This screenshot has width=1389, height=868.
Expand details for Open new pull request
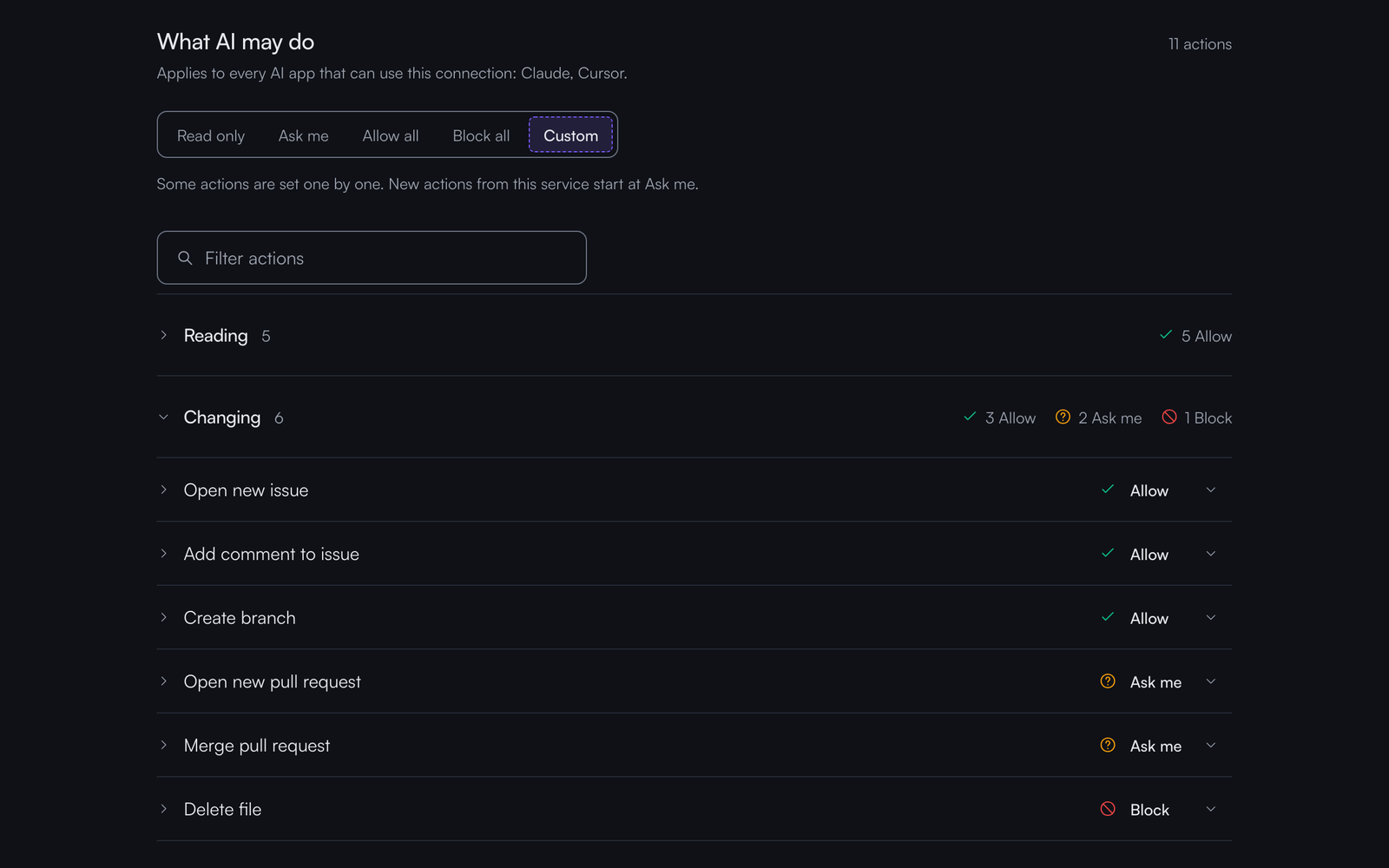coord(163,681)
